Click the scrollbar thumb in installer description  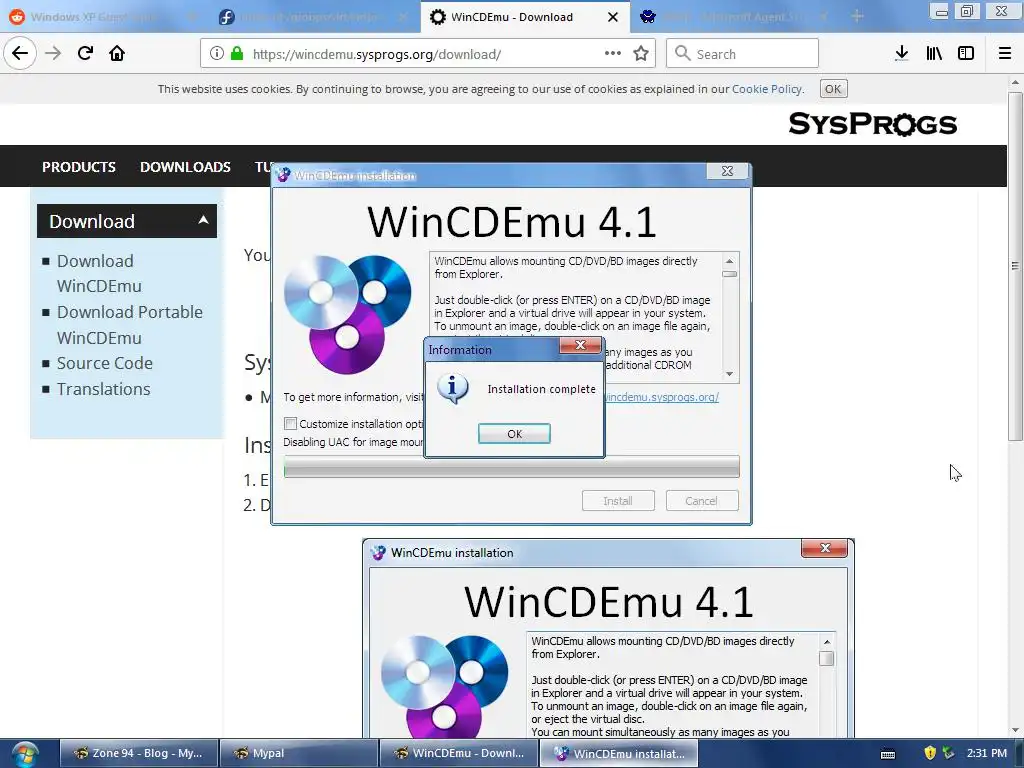pos(729,274)
